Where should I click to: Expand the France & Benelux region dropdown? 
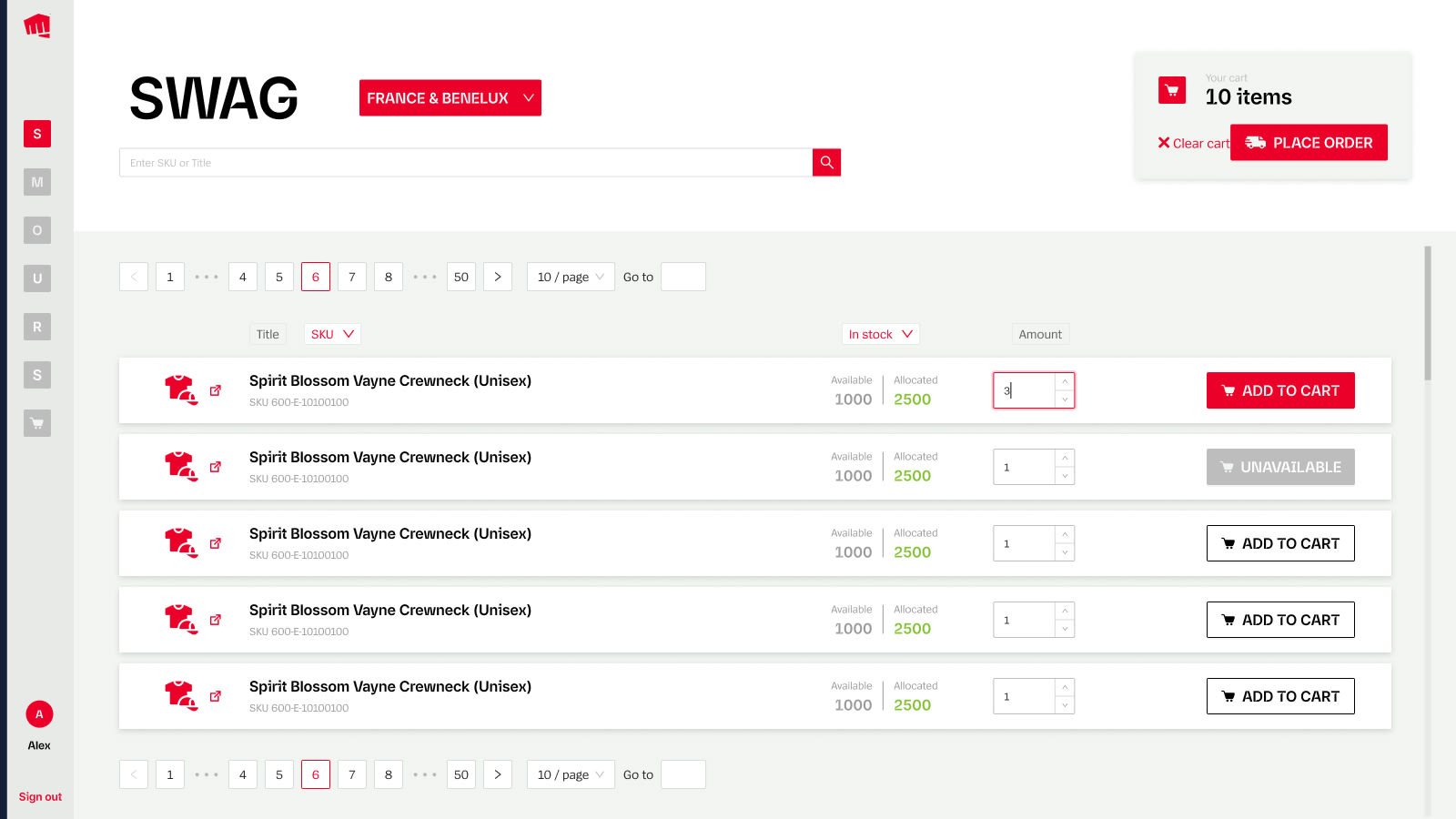click(450, 98)
